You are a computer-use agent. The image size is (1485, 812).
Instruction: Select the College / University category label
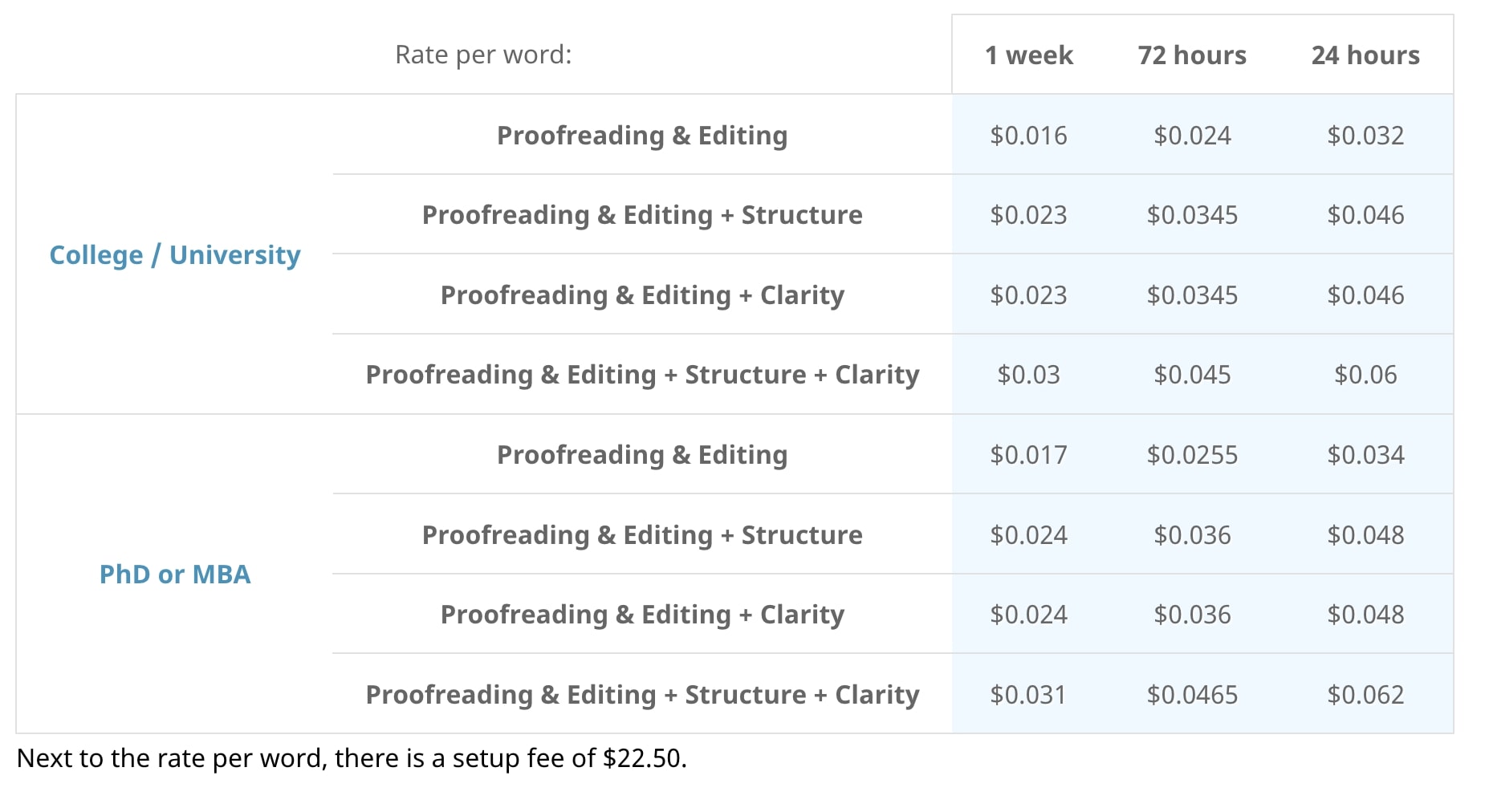[175, 255]
